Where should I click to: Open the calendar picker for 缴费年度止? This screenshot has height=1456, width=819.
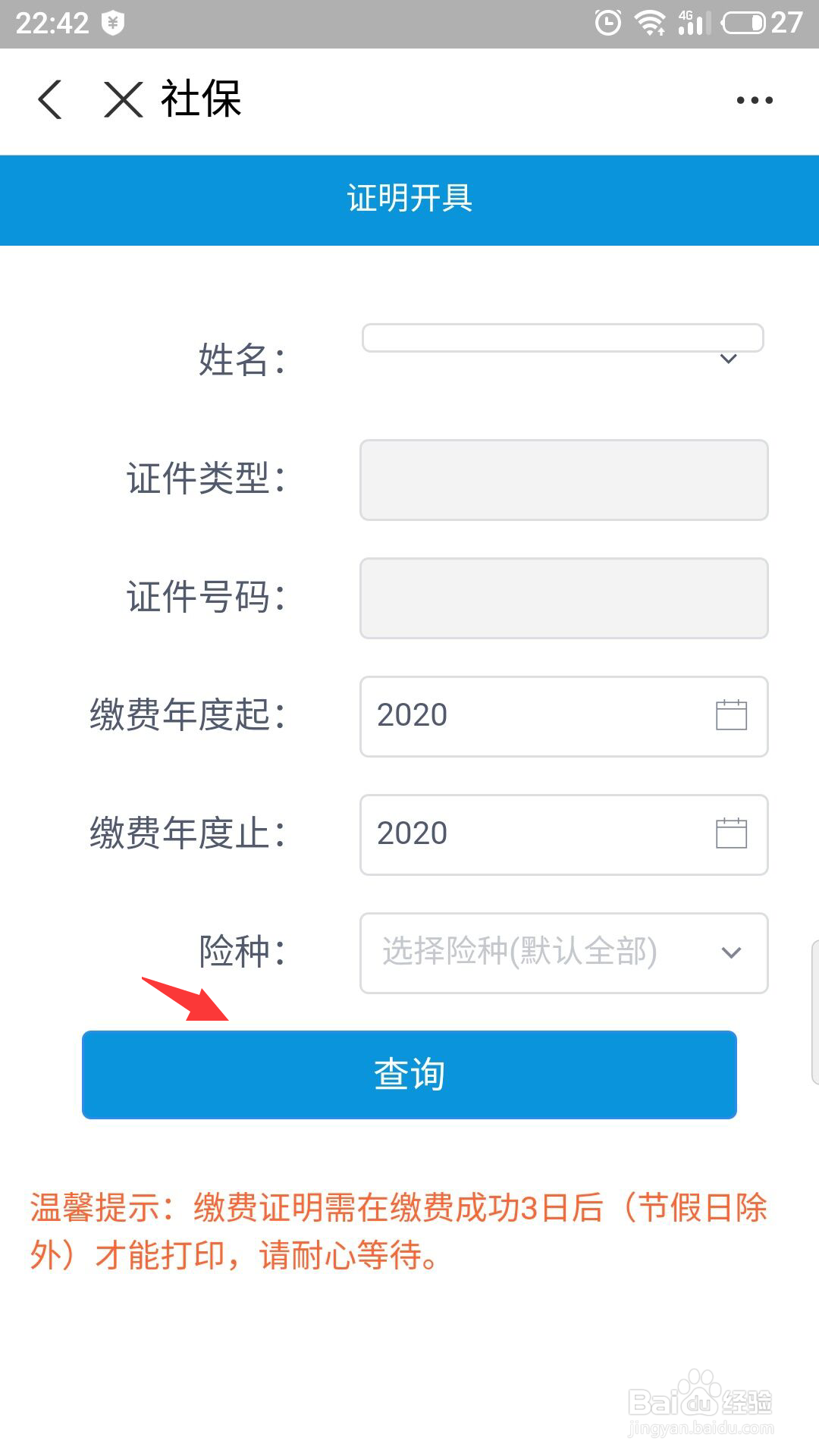(x=732, y=833)
